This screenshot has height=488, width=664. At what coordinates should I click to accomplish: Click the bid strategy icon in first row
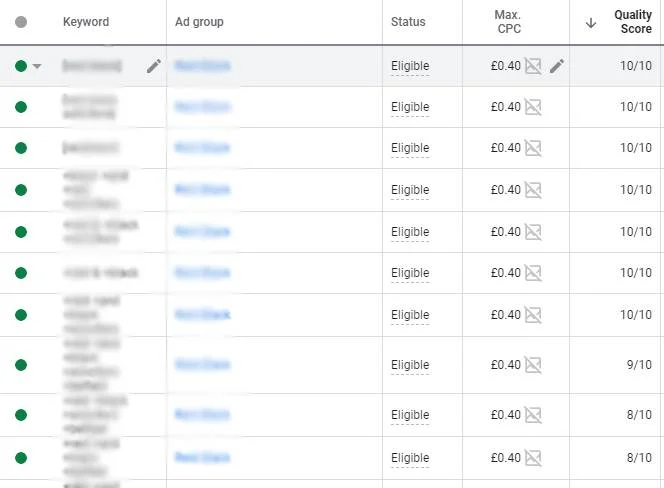[534, 66]
